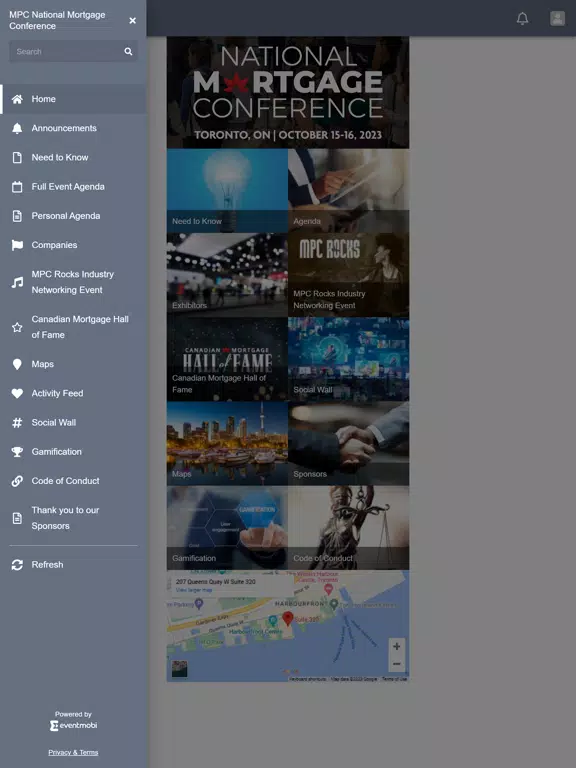This screenshot has width=576, height=768.
Task: Click the Gamification trophy icon
Action: [17, 452]
